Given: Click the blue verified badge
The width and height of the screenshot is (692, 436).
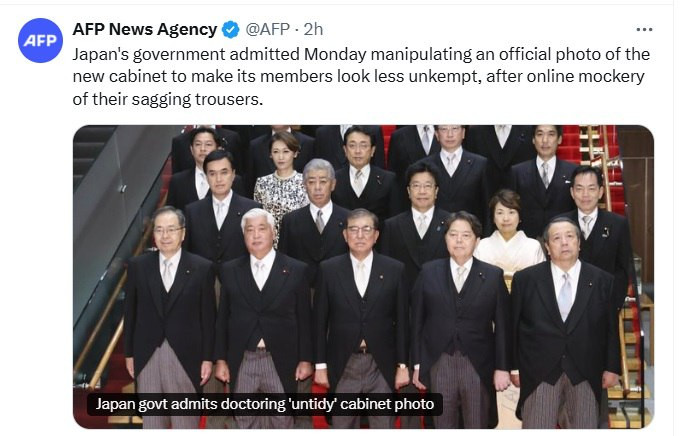Looking at the screenshot, I should pos(230,30).
